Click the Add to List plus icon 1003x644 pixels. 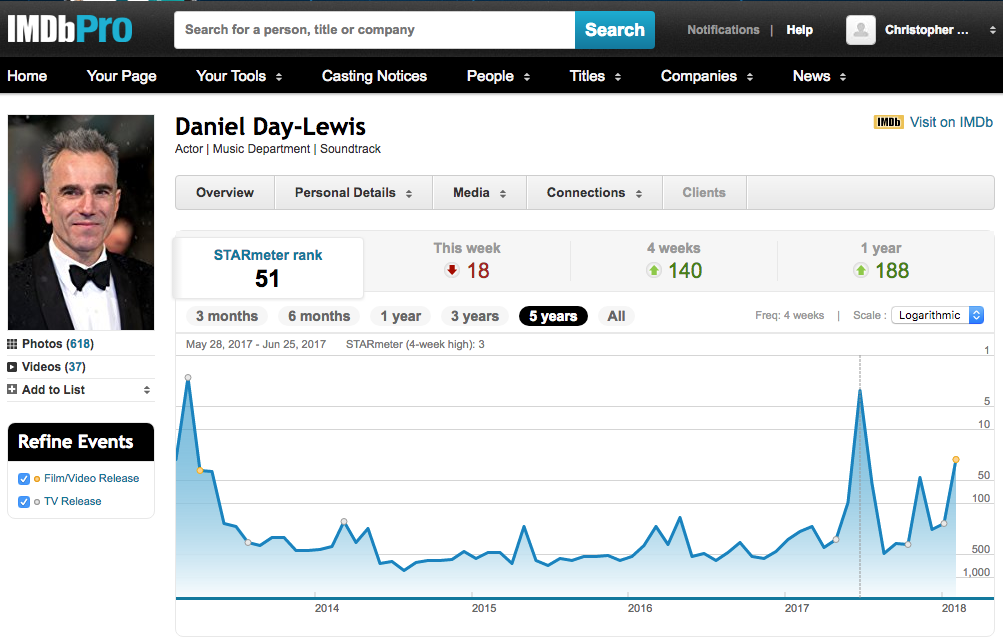tap(12, 389)
